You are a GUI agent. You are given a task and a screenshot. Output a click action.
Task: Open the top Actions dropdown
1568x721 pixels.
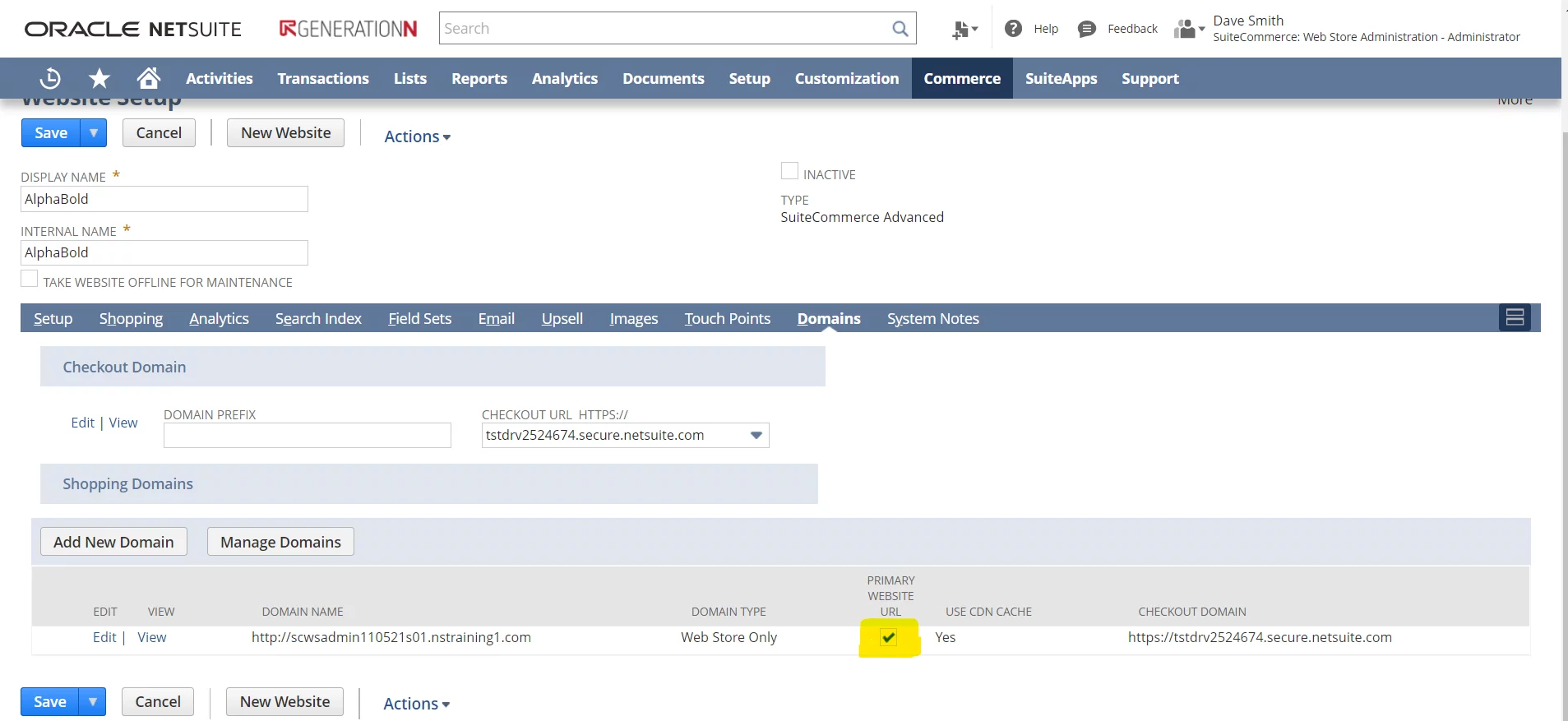tap(417, 136)
